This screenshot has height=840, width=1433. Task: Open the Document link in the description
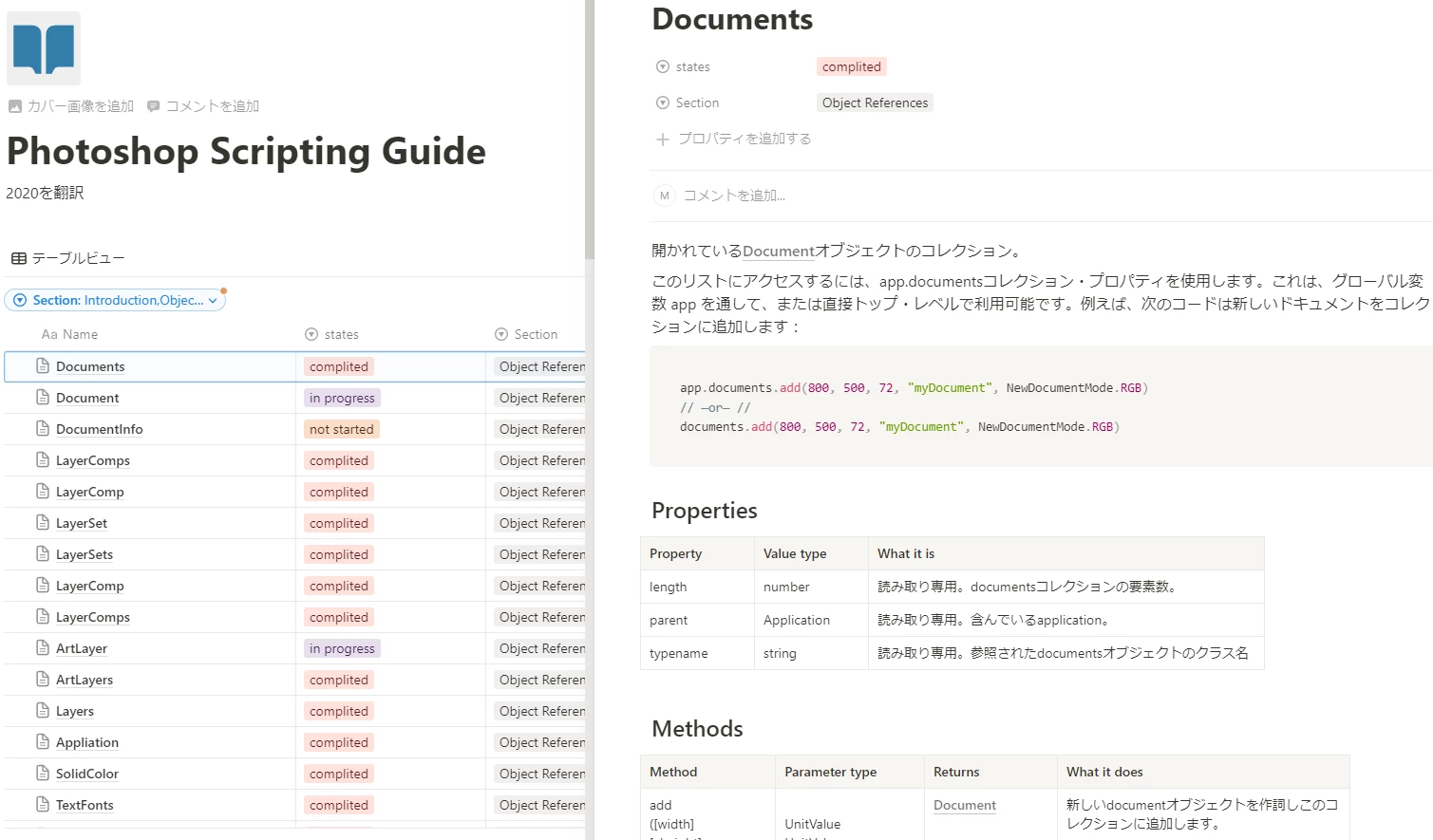779,251
